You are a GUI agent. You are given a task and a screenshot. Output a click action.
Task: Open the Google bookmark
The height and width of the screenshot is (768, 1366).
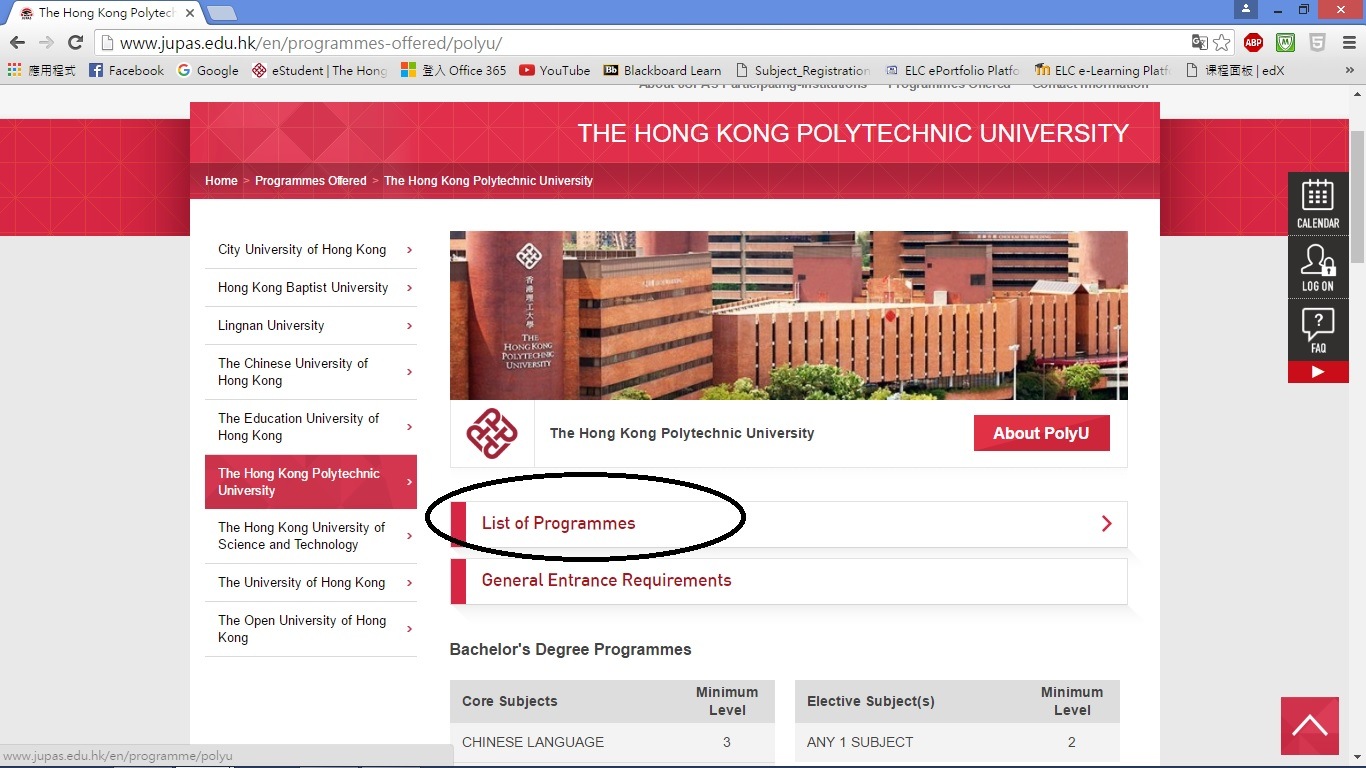tap(207, 70)
